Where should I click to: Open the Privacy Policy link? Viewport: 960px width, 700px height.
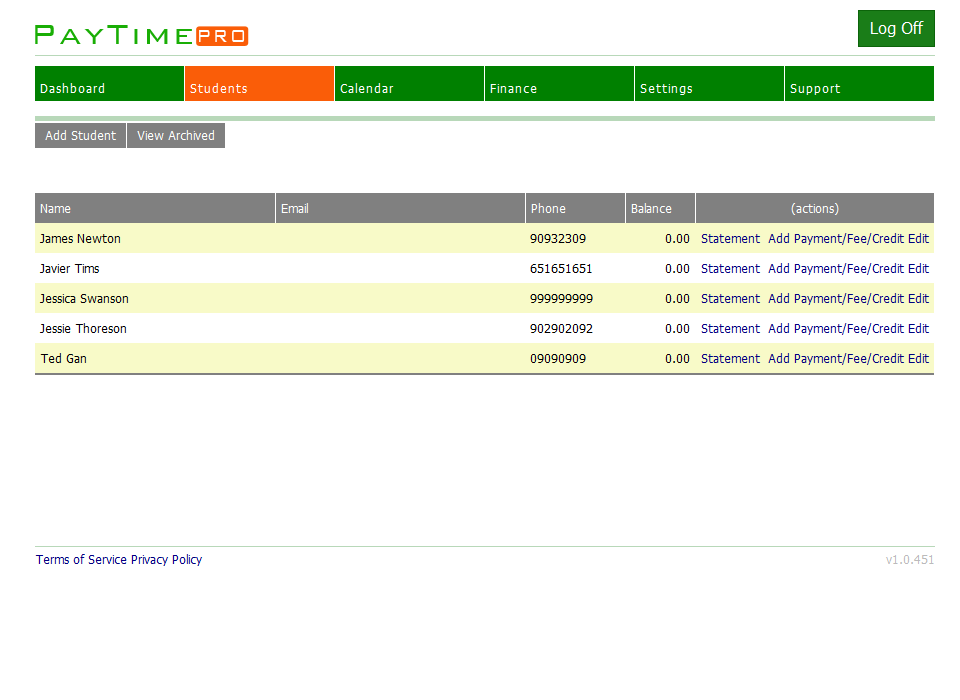point(166,560)
